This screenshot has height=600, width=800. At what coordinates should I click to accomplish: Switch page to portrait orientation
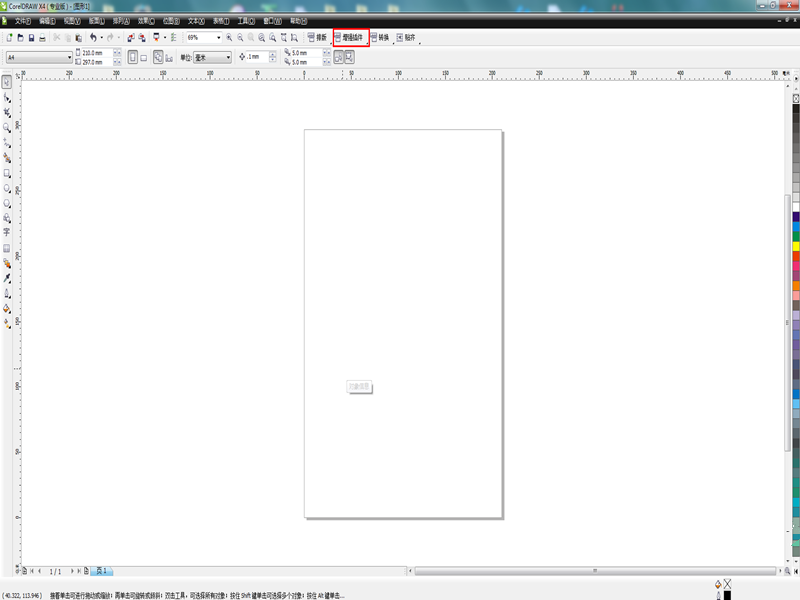pos(133,57)
